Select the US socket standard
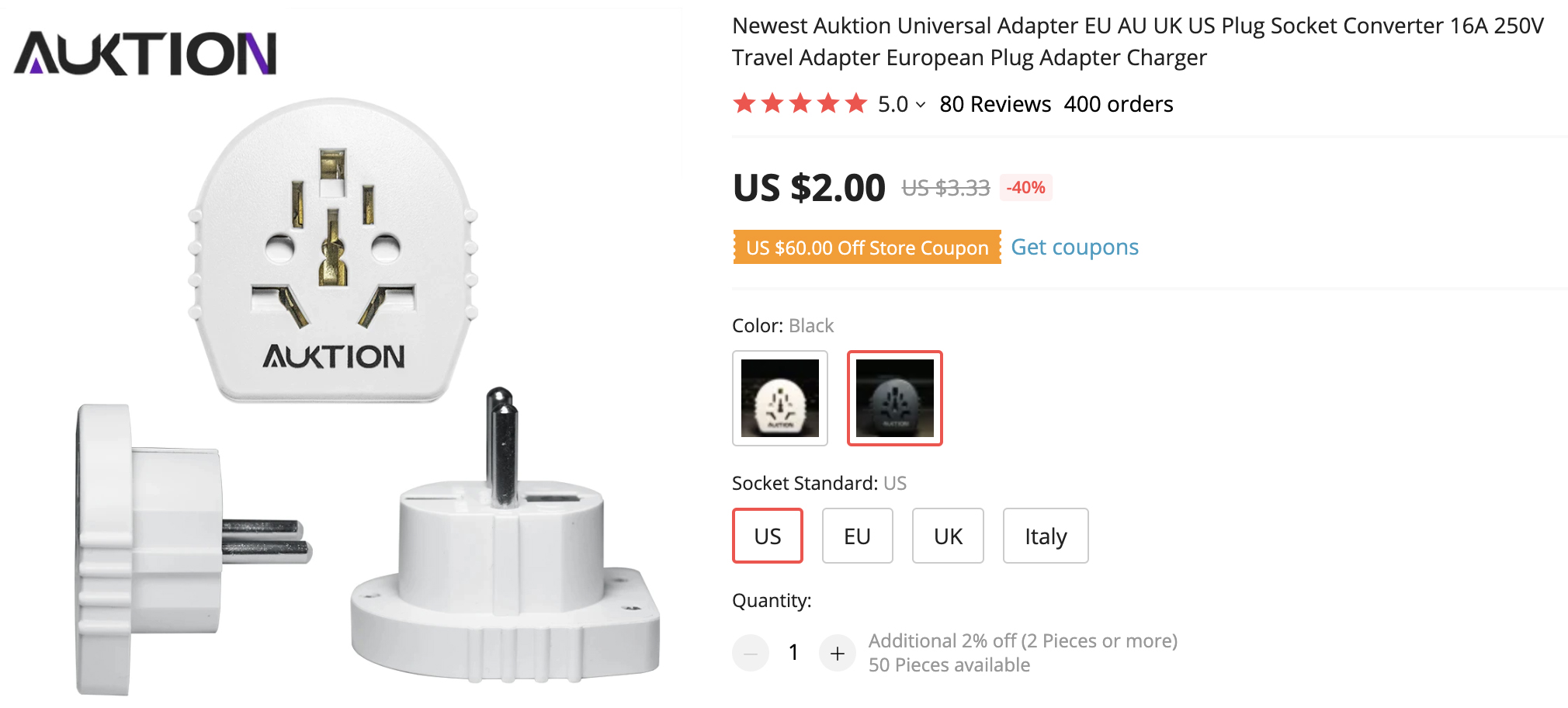 coord(767,536)
